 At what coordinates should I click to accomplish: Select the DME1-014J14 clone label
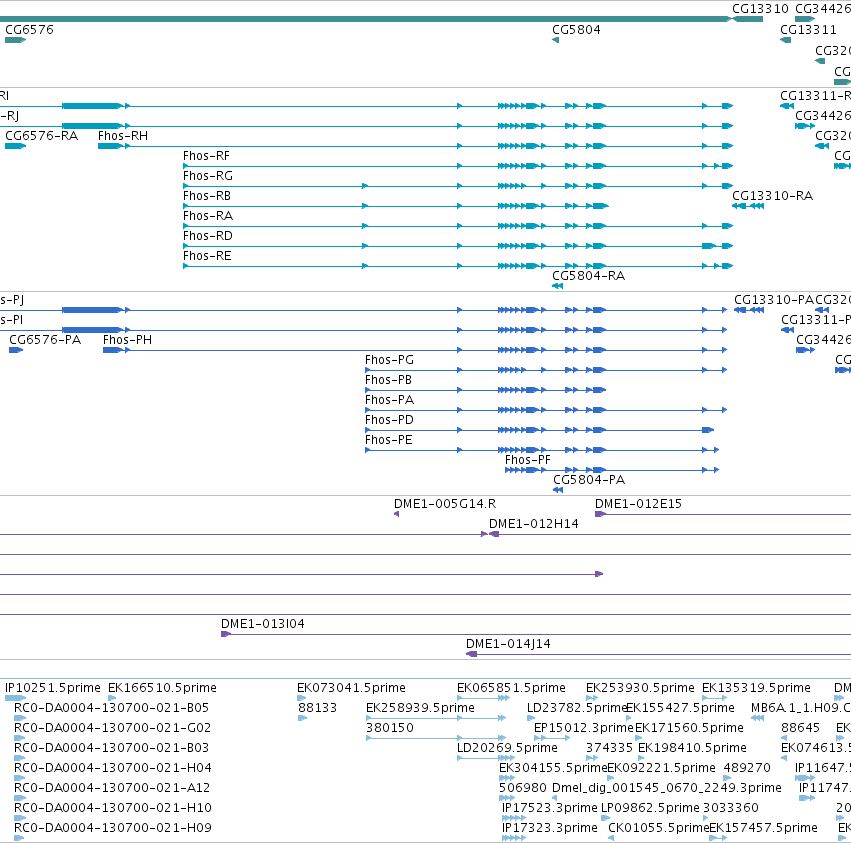point(508,644)
